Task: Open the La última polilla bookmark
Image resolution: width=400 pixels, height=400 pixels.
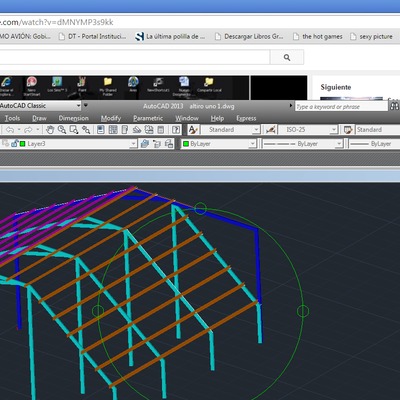Action: 170,36
